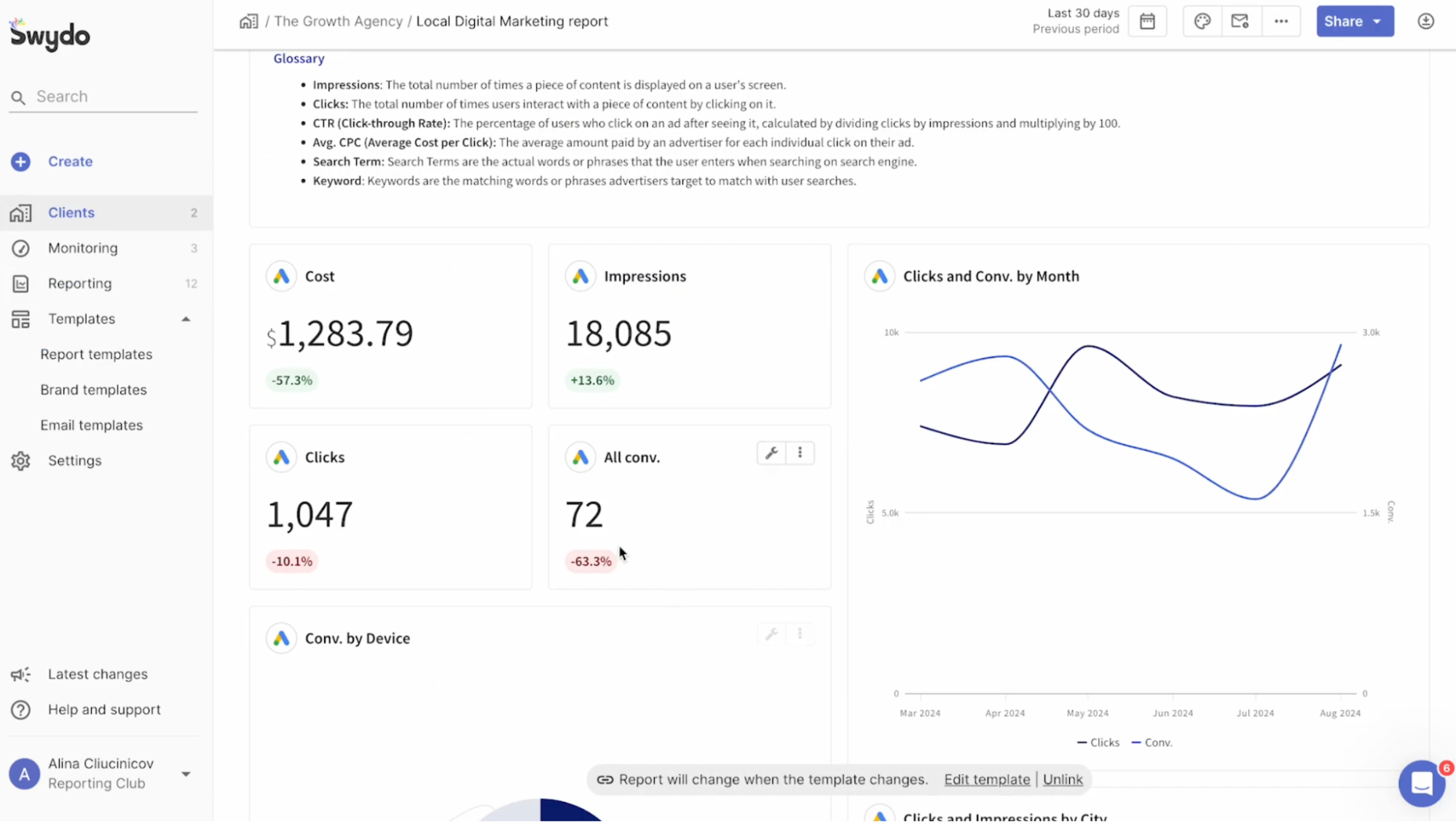Click the Latest changes megaphone icon

point(20,674)
